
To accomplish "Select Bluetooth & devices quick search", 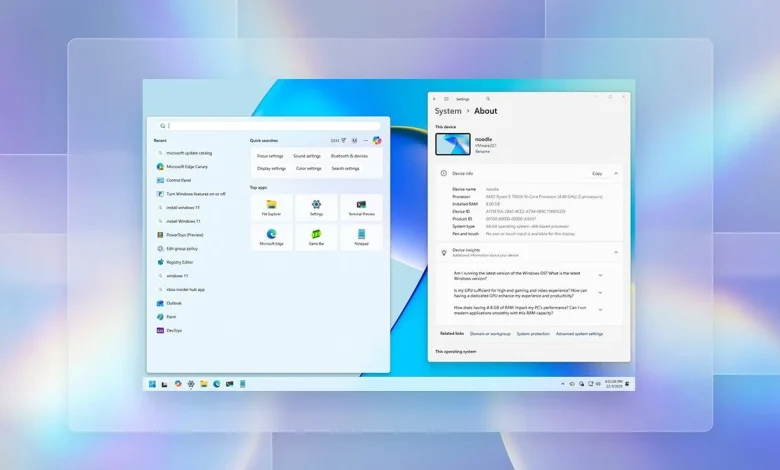I will coord(349,156).
